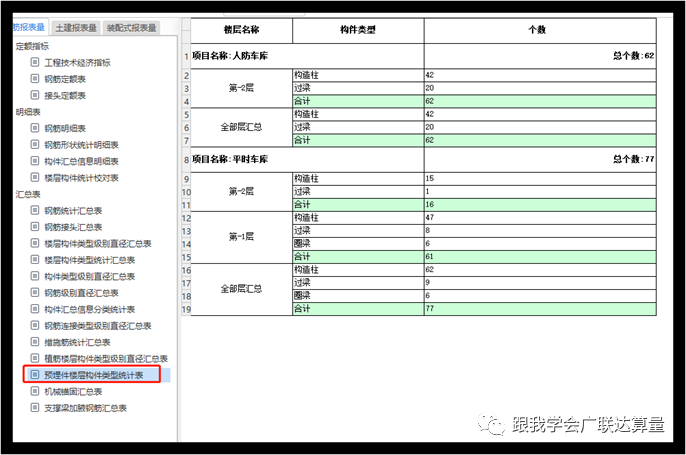The width and height of the screenshot is (686, 455).
Task: Click the 总个数:62 cell
Action: 540,56
